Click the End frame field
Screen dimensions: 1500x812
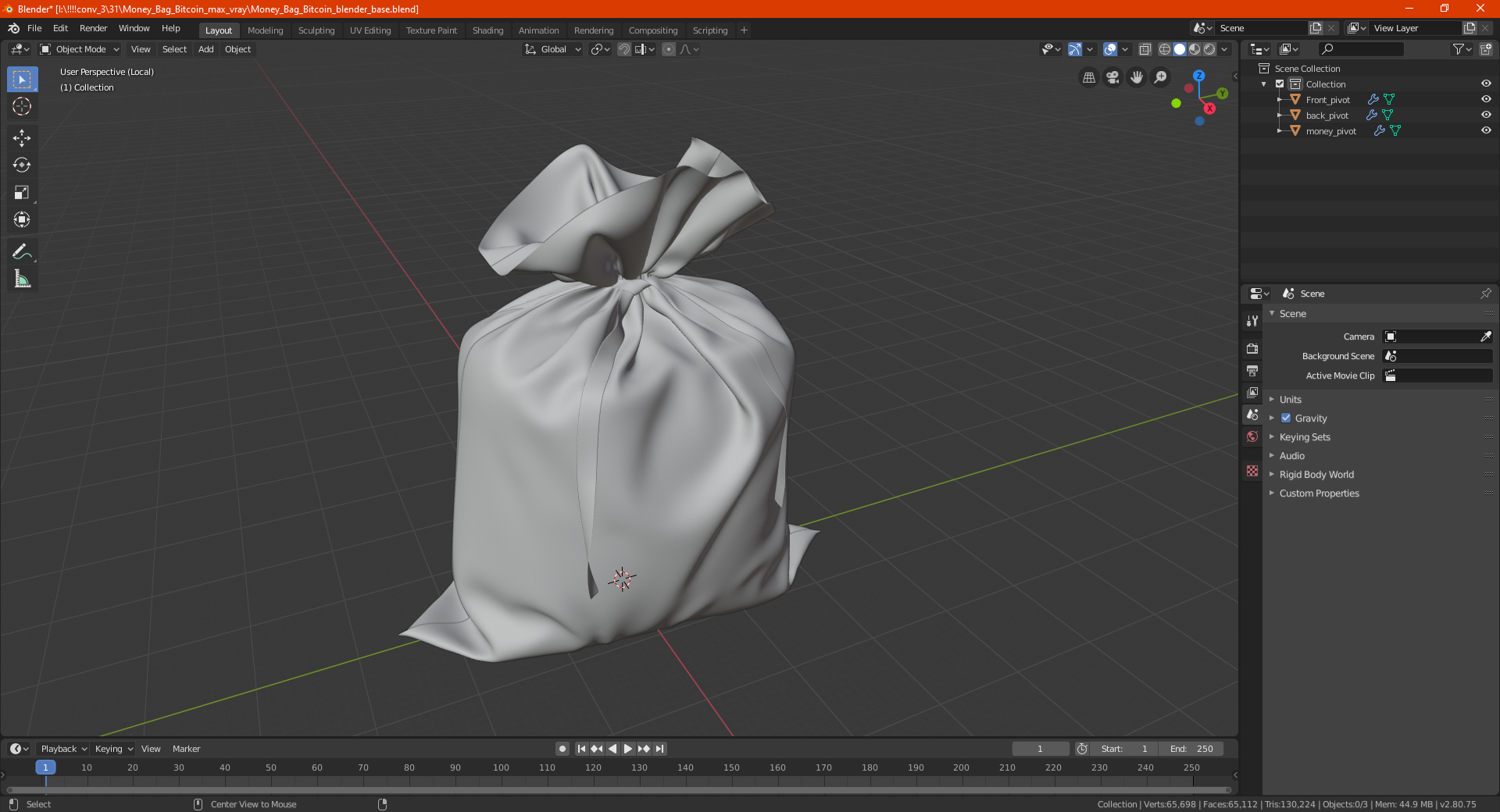click(x=1191, y=749)
